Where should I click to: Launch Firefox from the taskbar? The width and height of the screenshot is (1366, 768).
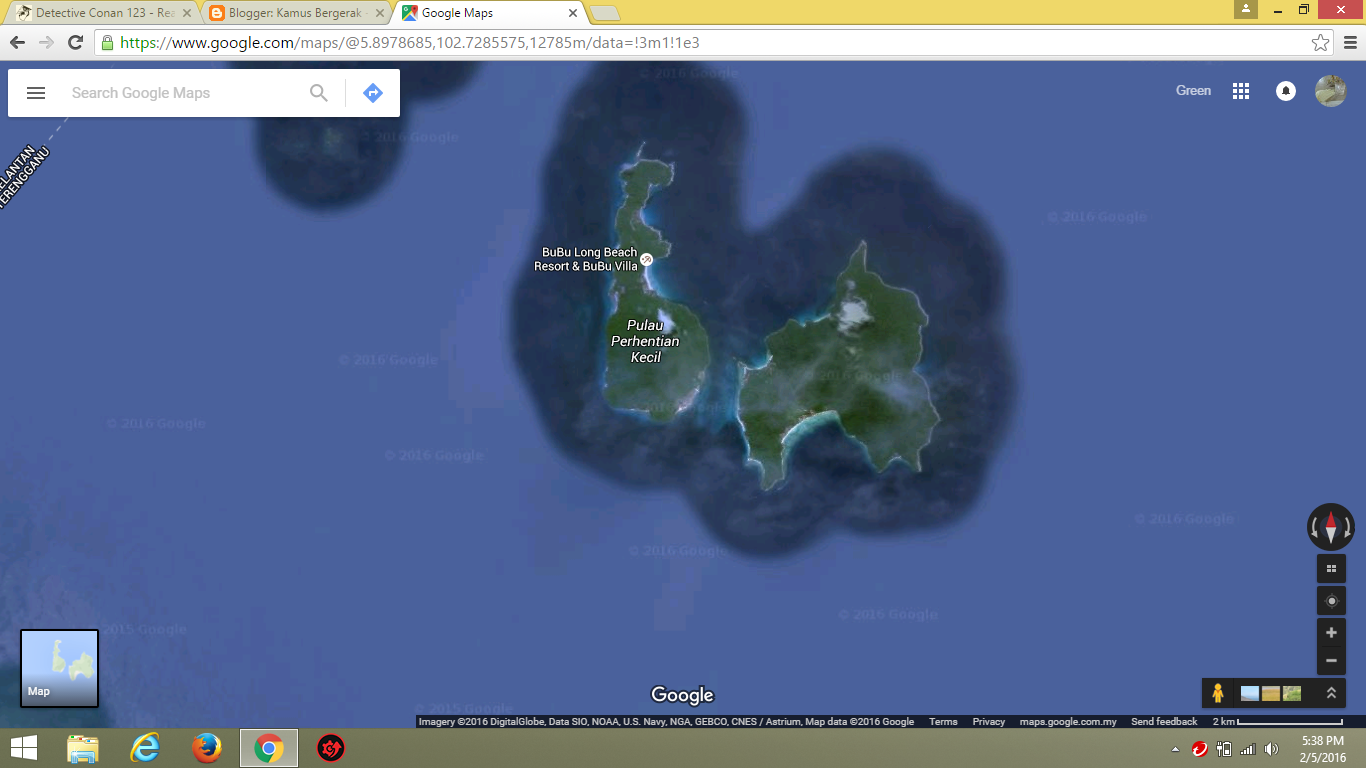207,748
